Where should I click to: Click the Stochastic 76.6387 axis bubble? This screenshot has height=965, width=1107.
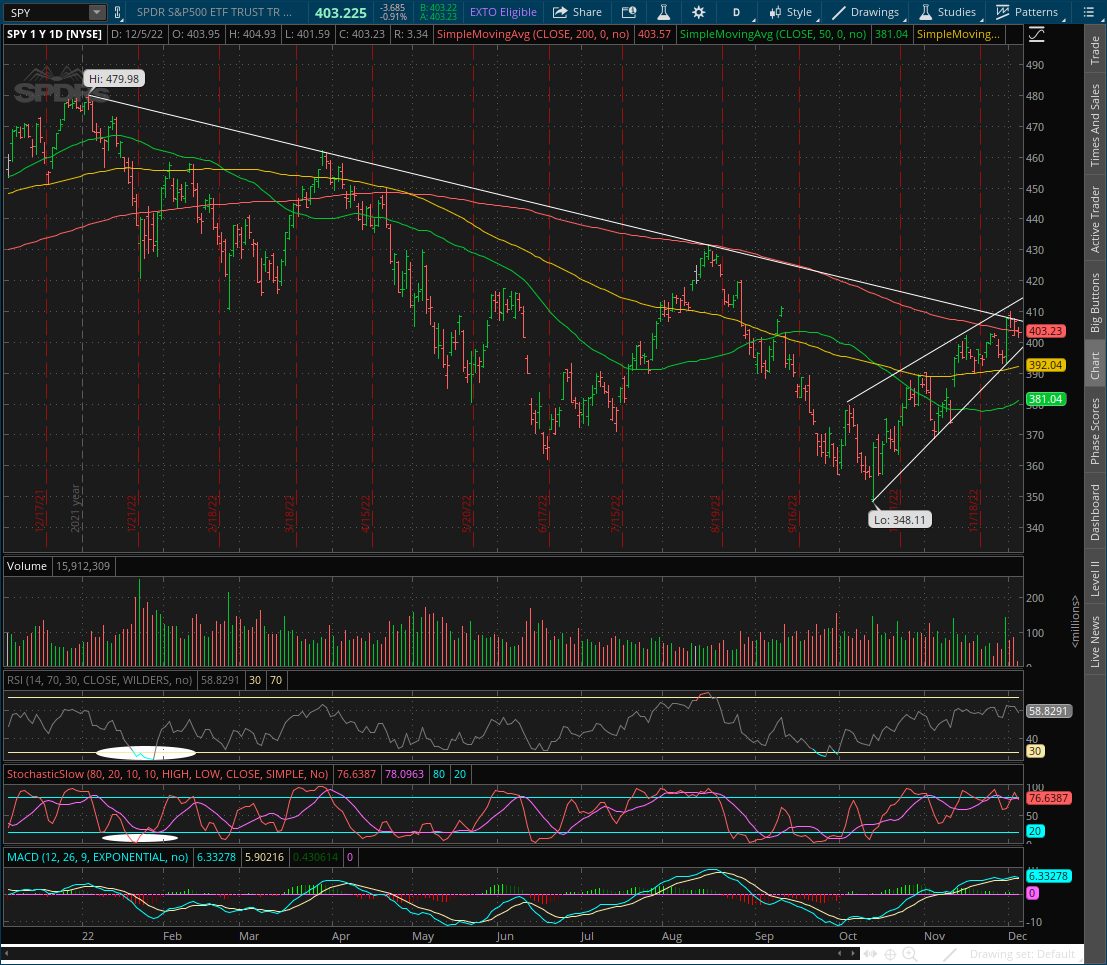1048,798
